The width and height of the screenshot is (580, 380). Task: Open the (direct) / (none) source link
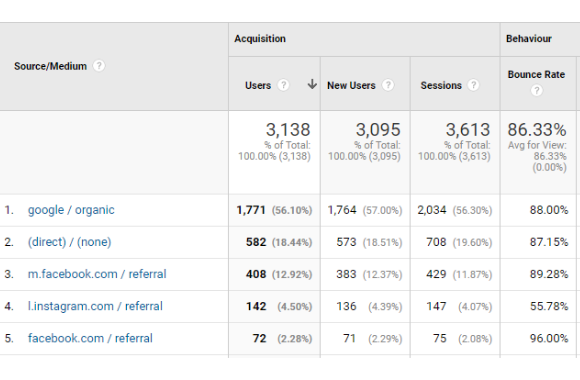[x=70, y=242]
